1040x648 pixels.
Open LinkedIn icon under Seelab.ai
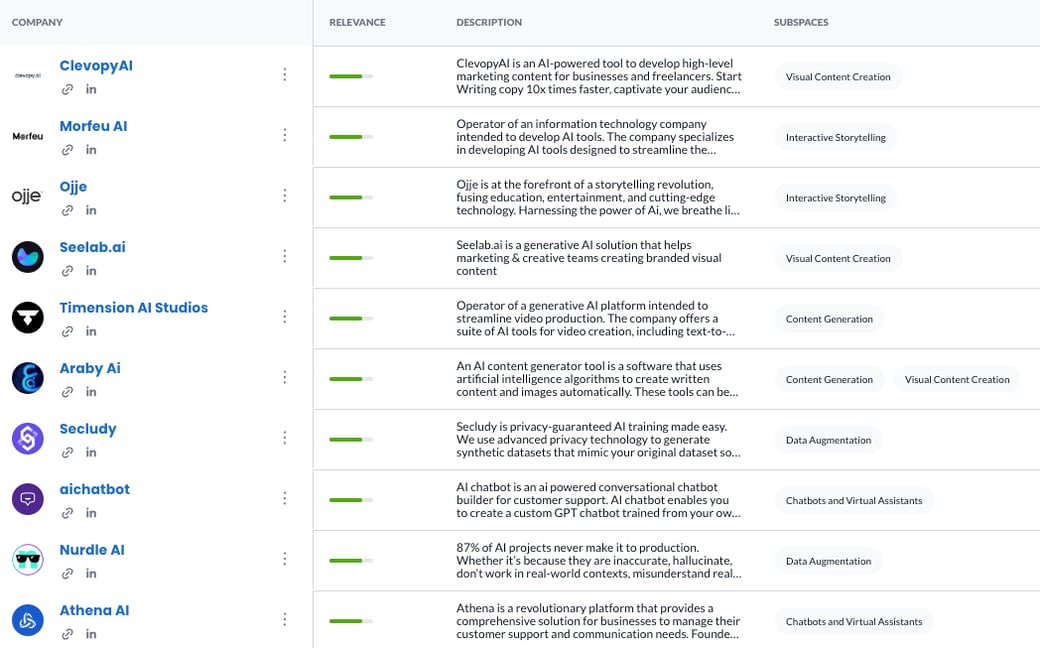pos(91,271)
